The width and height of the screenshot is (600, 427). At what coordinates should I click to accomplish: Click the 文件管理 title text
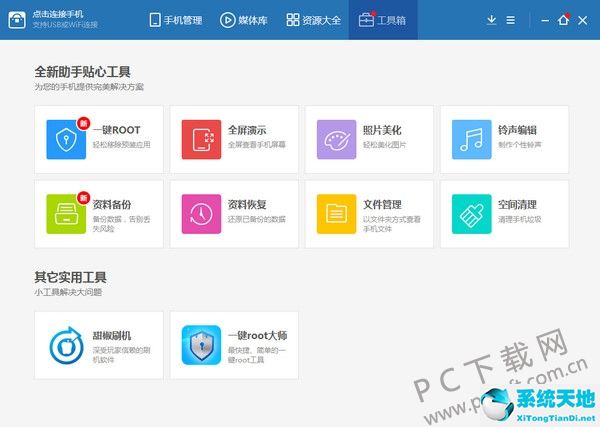[x=382, y=204]
